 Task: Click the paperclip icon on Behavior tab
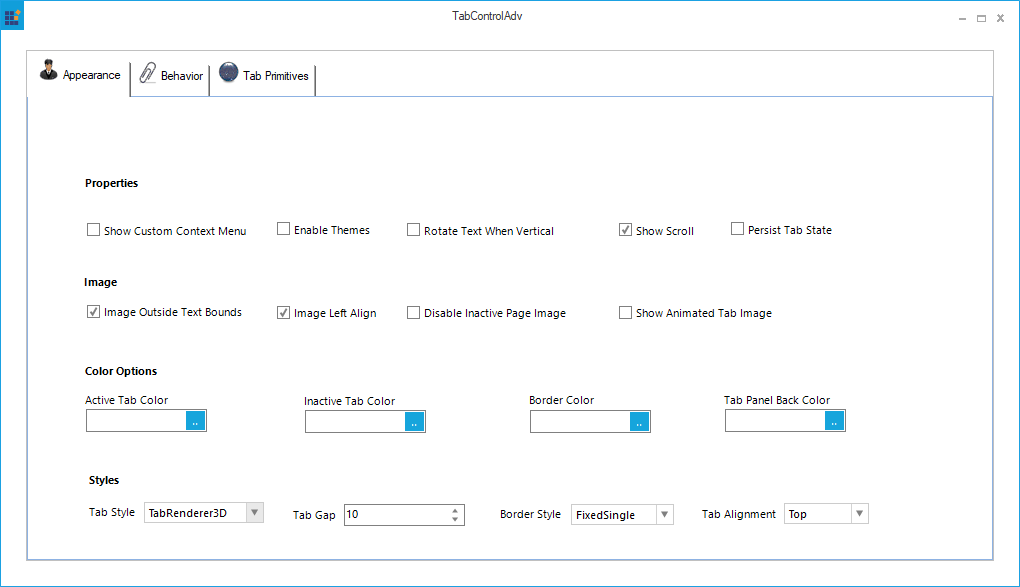click(147, 73)
